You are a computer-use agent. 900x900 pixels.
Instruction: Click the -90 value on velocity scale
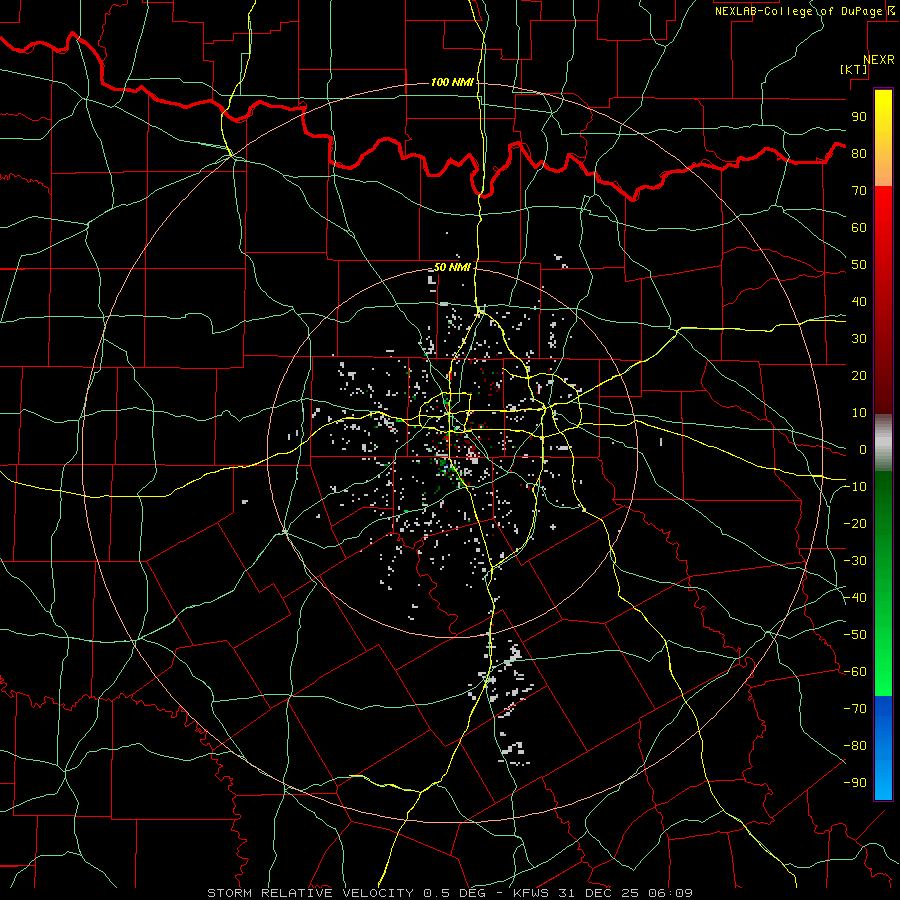[855, 782]
